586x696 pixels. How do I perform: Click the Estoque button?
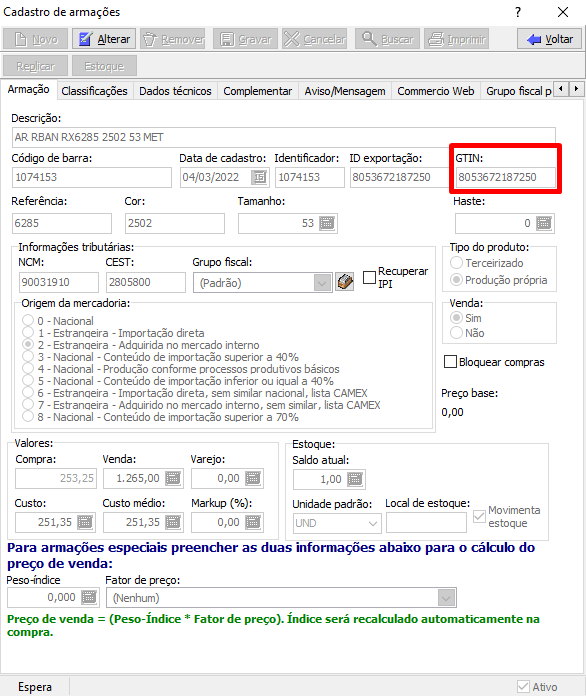(x=104, y=66)
